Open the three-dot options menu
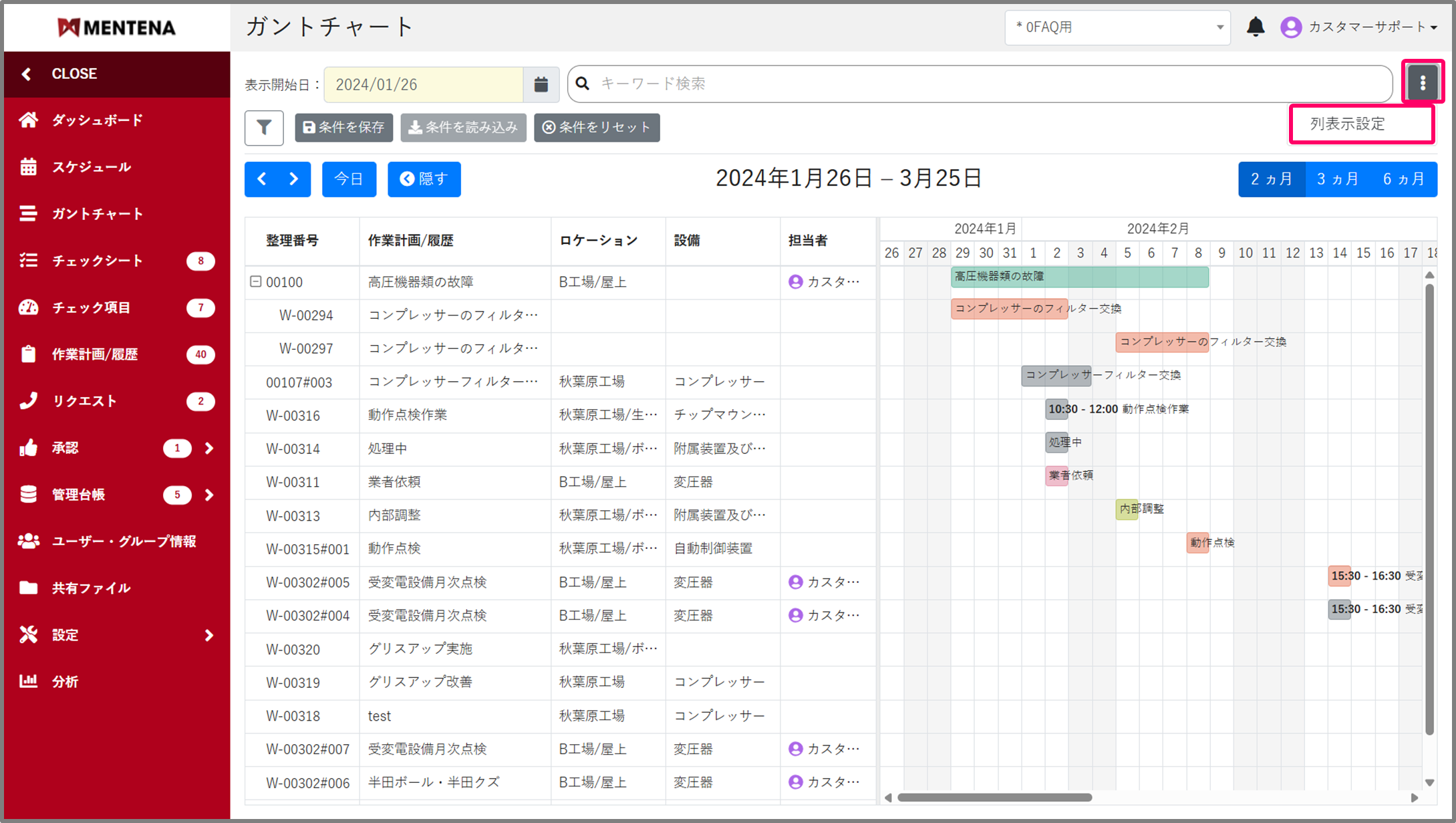This screenshot has height=823, width=1456. (x=1423, y=83)
